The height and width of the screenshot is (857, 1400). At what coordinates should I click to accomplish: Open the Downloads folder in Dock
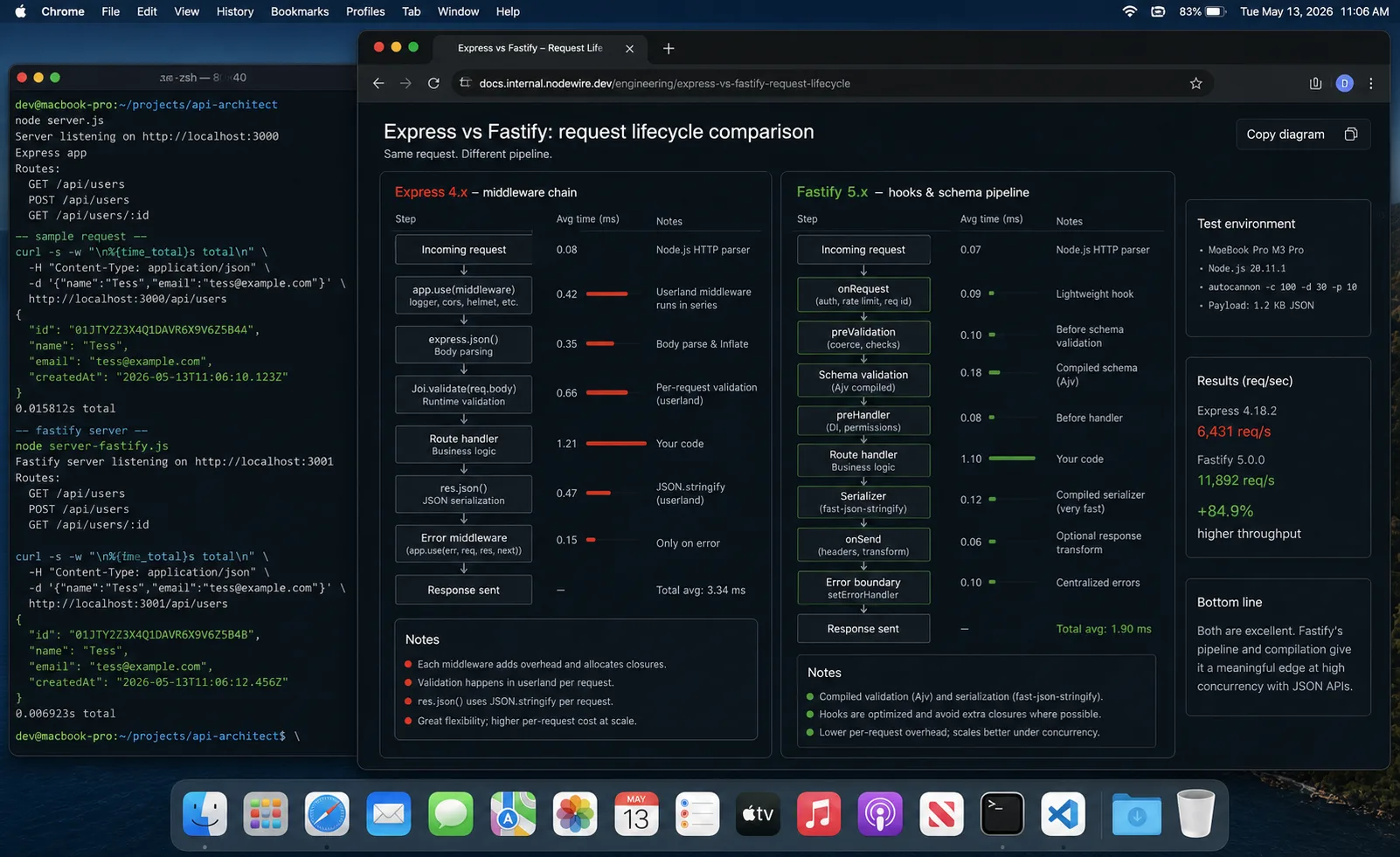[1136, 814]
